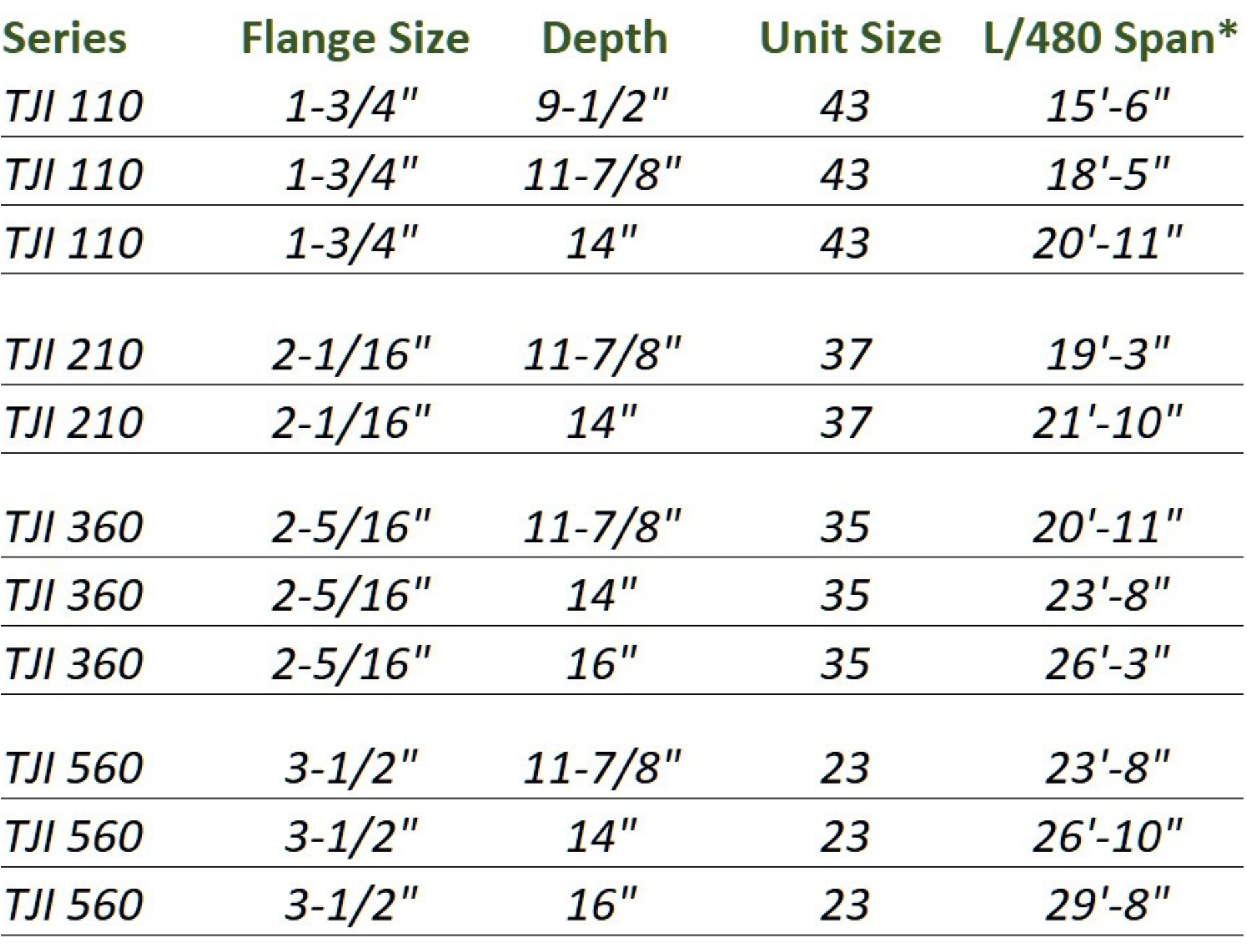
Task: Click 2-1/16" flange size in the 21'-10" row
Action: coord(351,422)
